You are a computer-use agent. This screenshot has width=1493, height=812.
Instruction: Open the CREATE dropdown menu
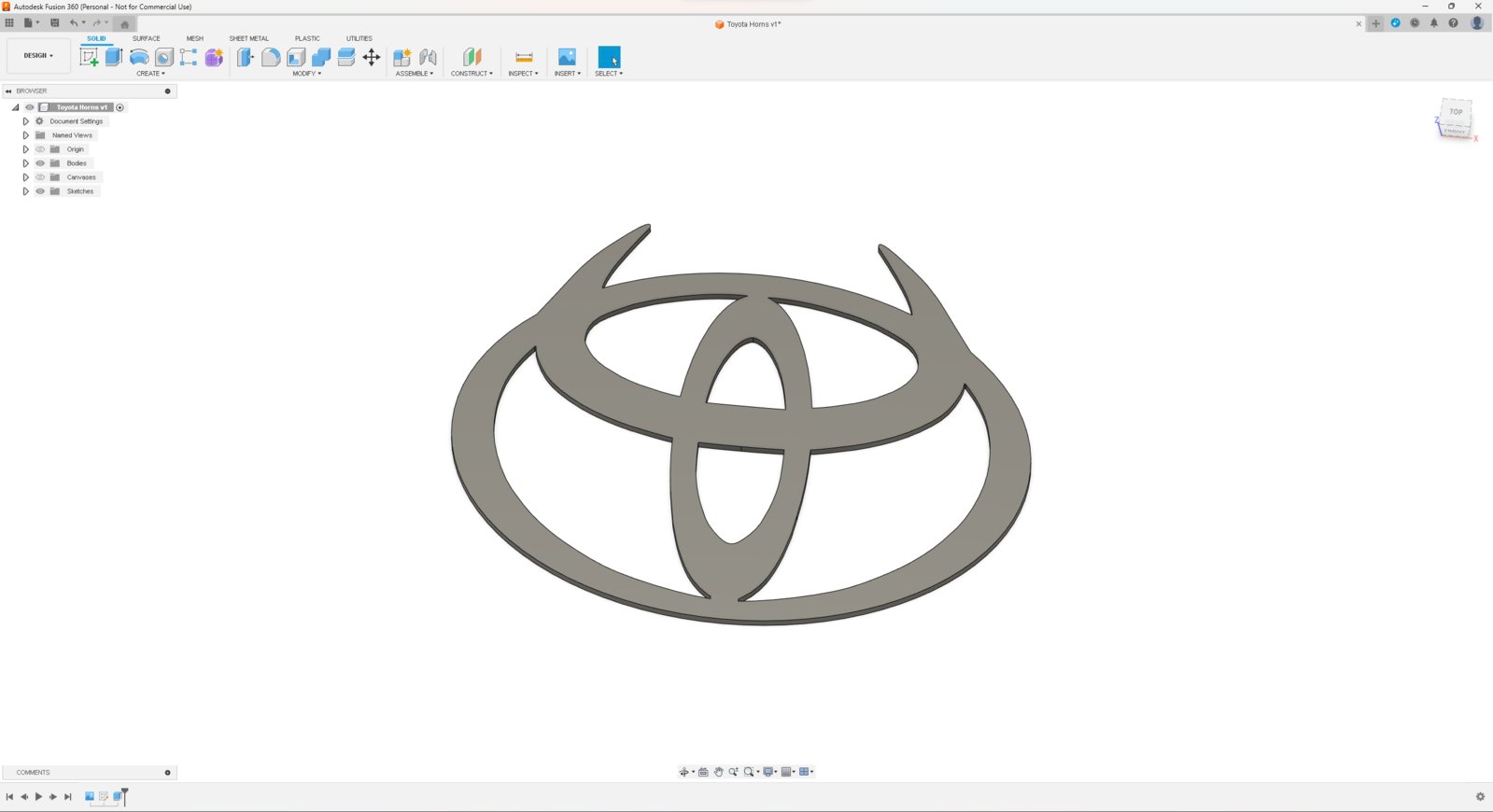click(x=150, y=74)
